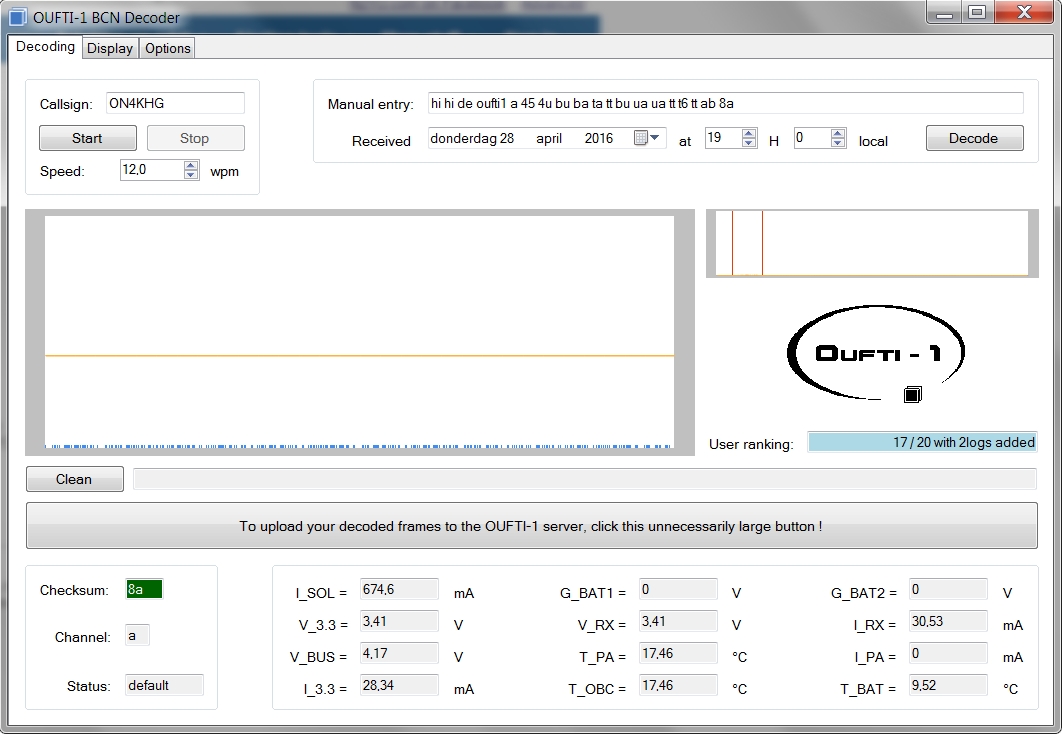This screenshot has width=1062, height=735.
Task: Select the V_3.3 value 3,41
Action: pos(399,621)
